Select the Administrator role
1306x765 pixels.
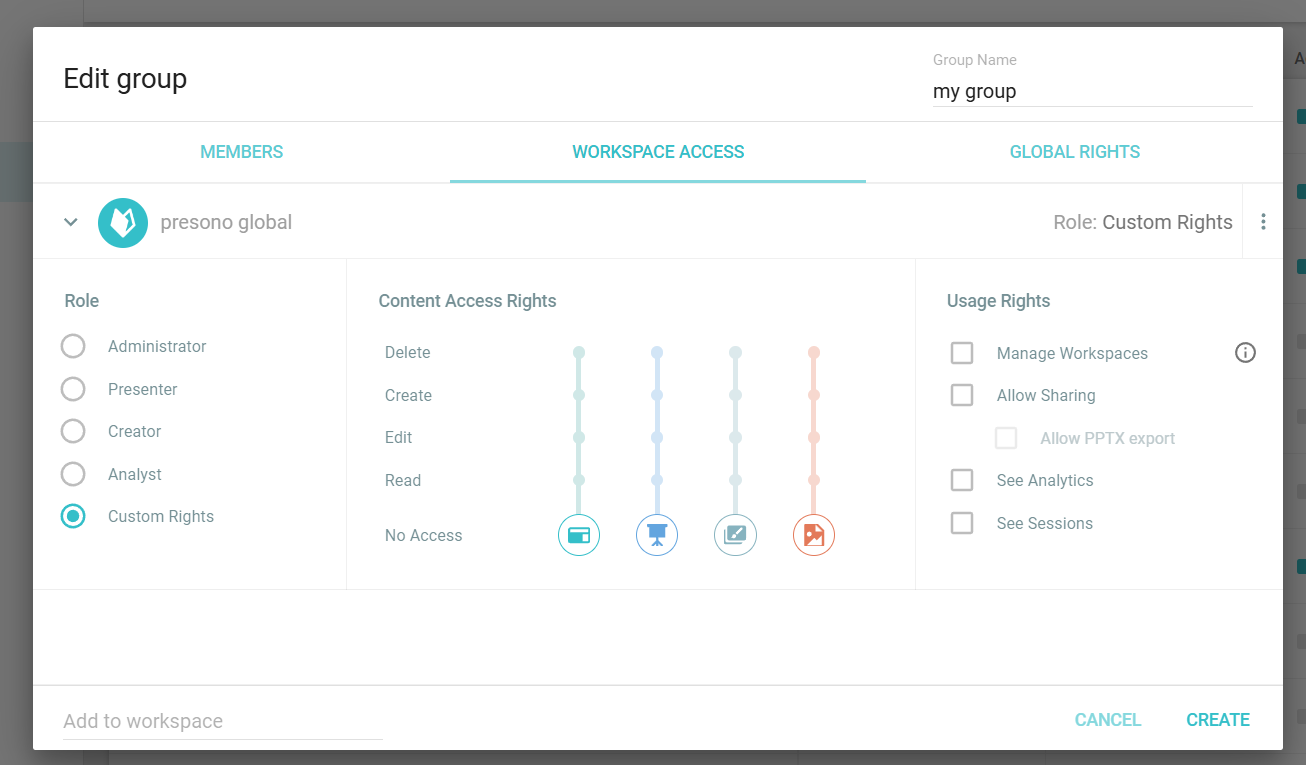73,346
